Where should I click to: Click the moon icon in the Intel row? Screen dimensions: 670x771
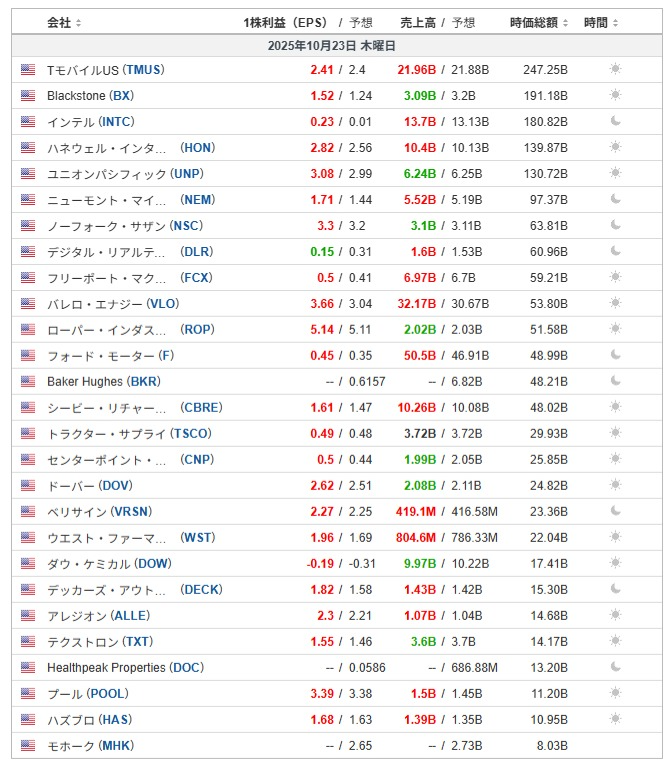(615, 122)
